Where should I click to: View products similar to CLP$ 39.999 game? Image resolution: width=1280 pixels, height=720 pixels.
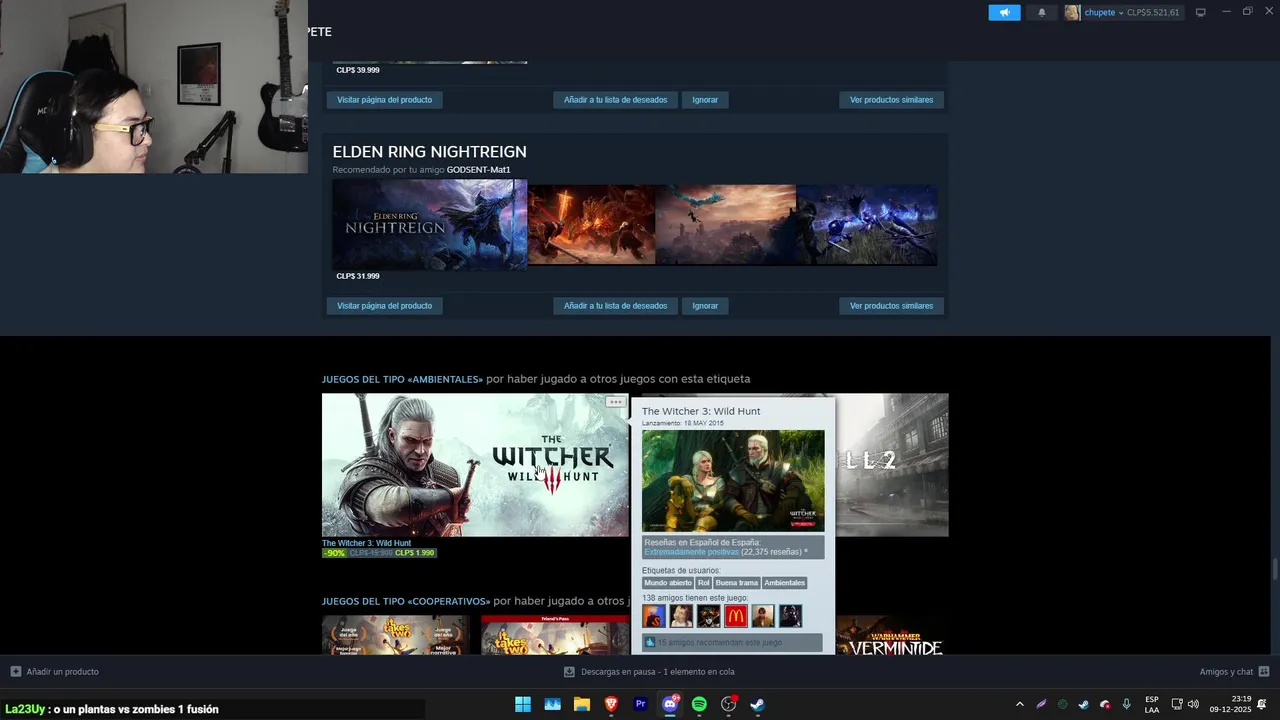tap(891, 100)
